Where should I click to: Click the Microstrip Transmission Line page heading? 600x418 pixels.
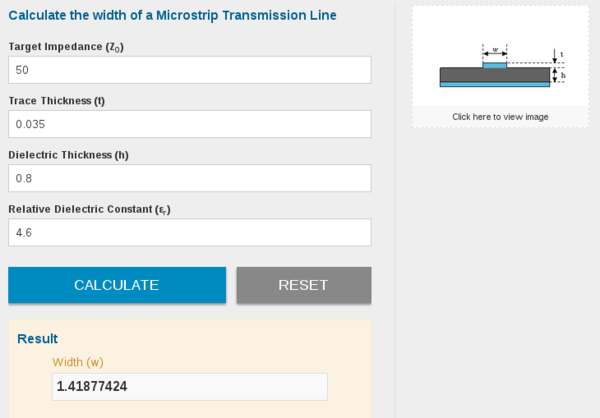(x=172, y=15)
